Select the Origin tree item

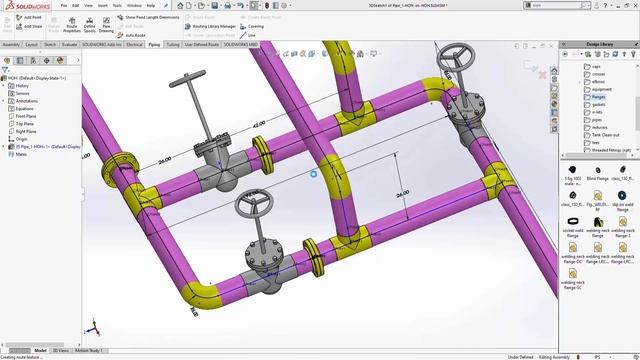point(18,139)
